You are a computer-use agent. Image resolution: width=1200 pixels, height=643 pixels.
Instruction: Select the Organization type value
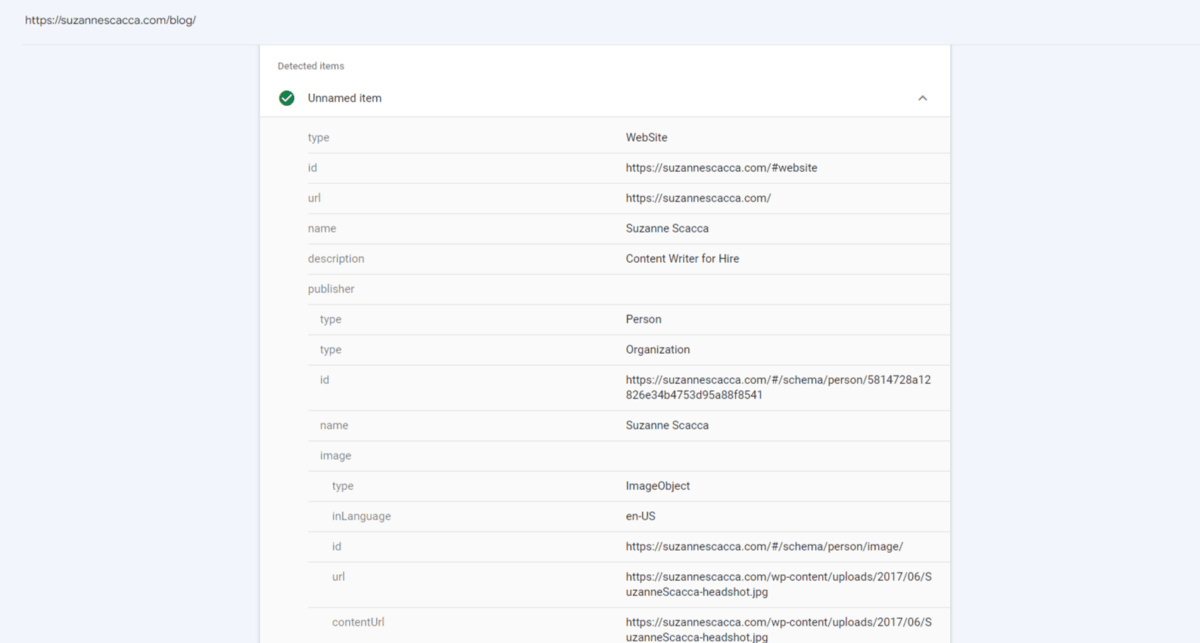pyautogui.click(x=656, y=349)
